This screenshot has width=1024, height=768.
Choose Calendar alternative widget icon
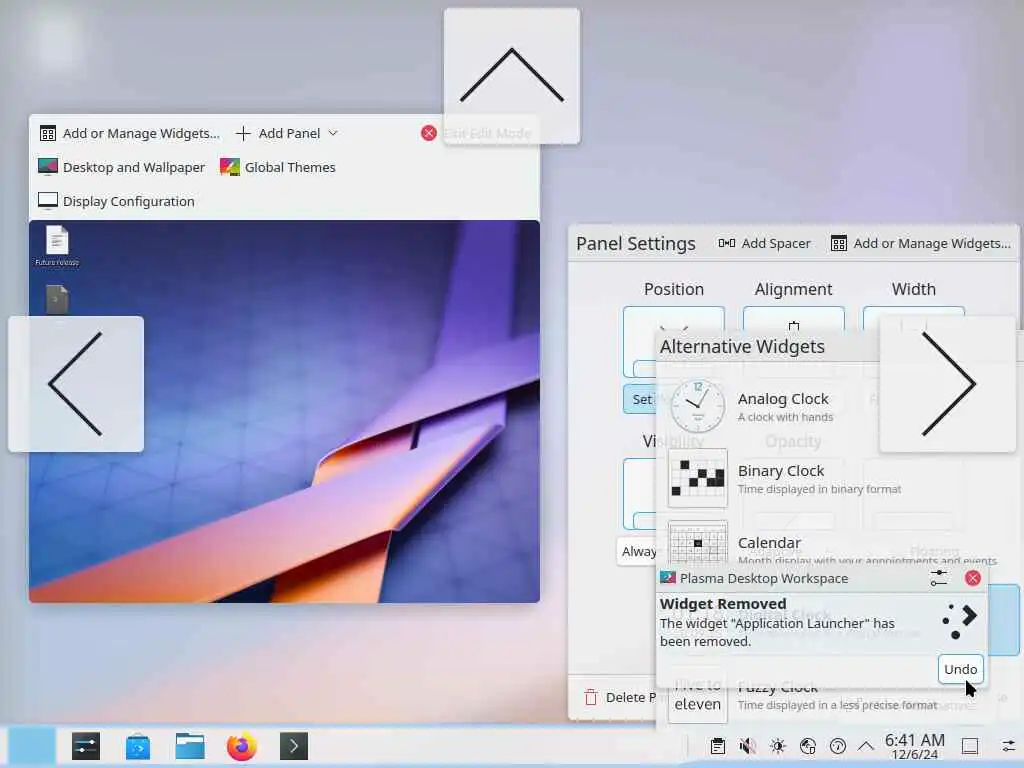click(x=697, y=542)
